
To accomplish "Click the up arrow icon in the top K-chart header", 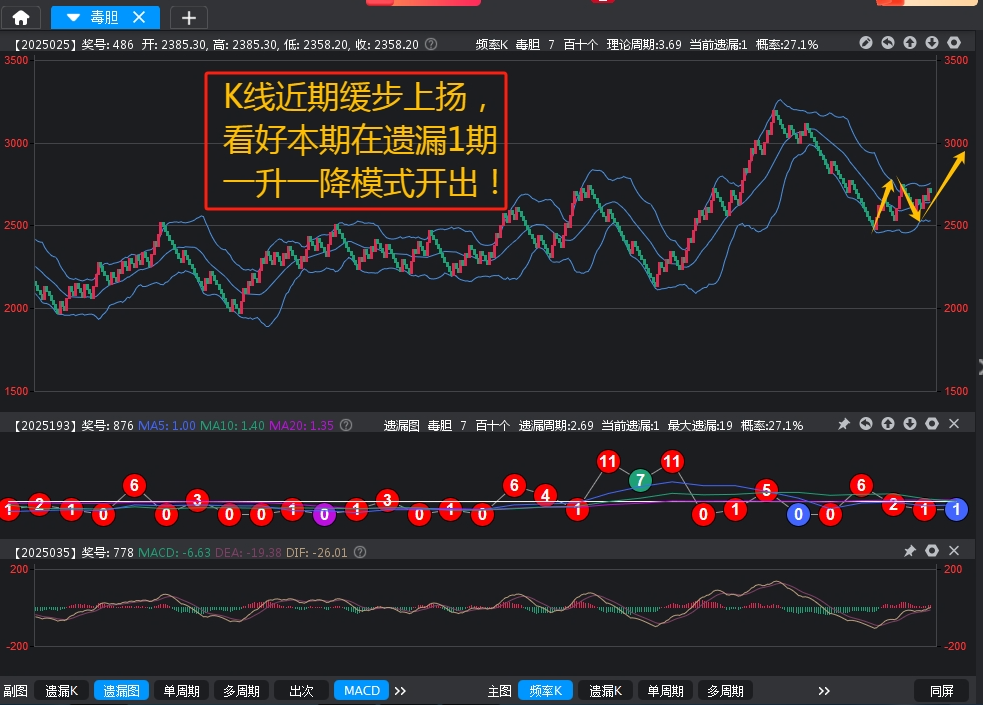I will tap(910, 44).
